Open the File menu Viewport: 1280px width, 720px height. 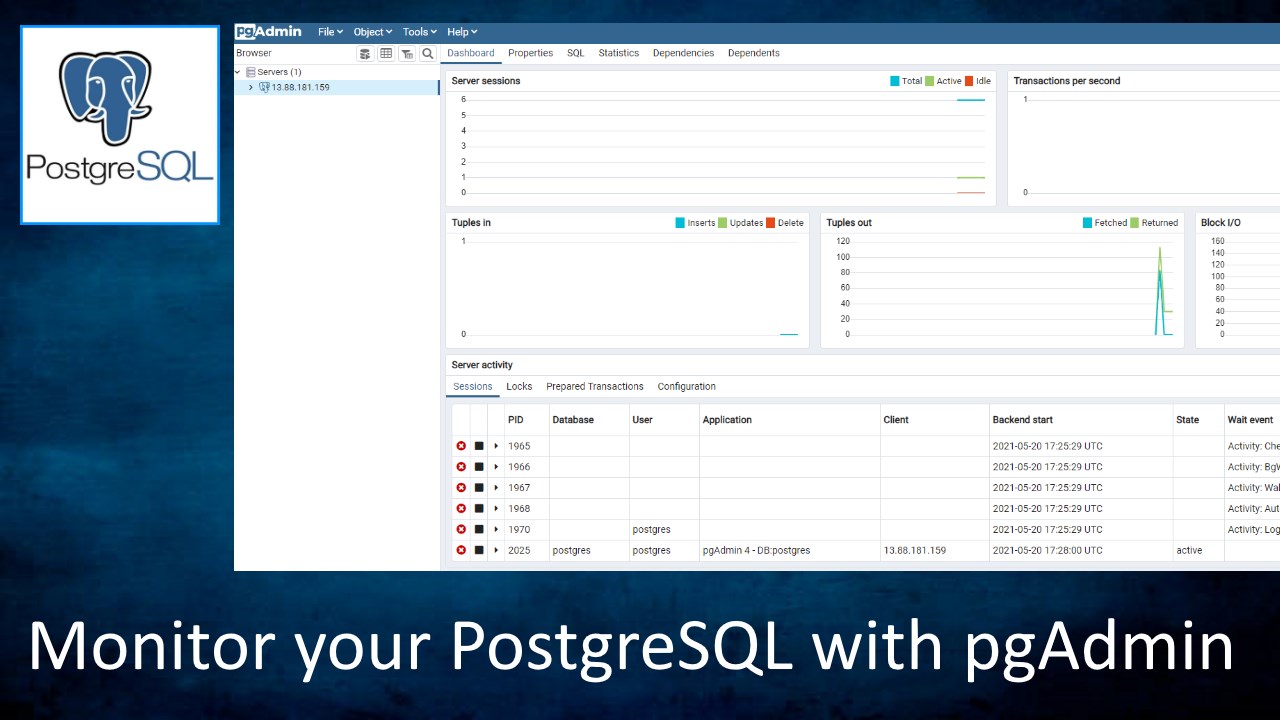(x=330, y=32)
